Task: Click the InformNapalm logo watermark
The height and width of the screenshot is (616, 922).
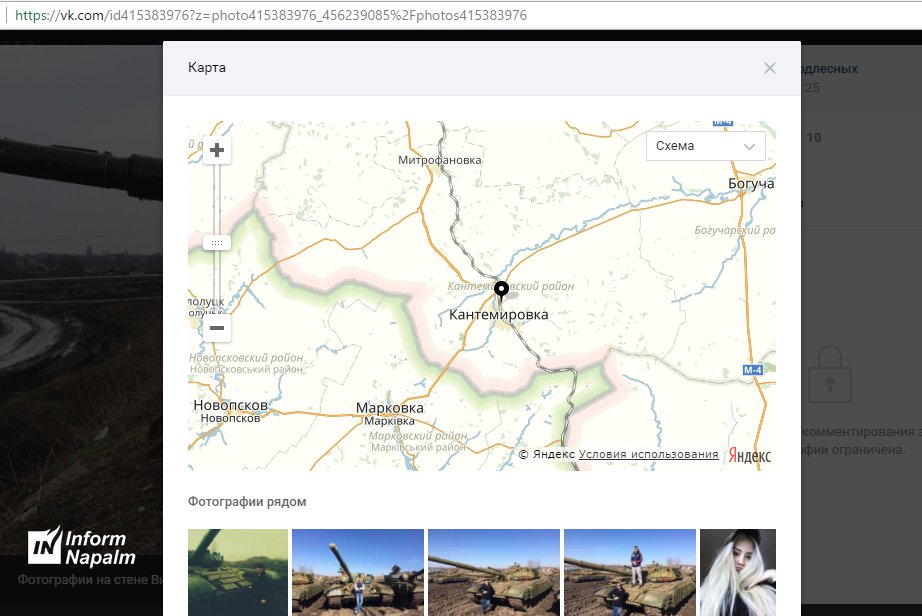Action: click(x=82, y=546)
